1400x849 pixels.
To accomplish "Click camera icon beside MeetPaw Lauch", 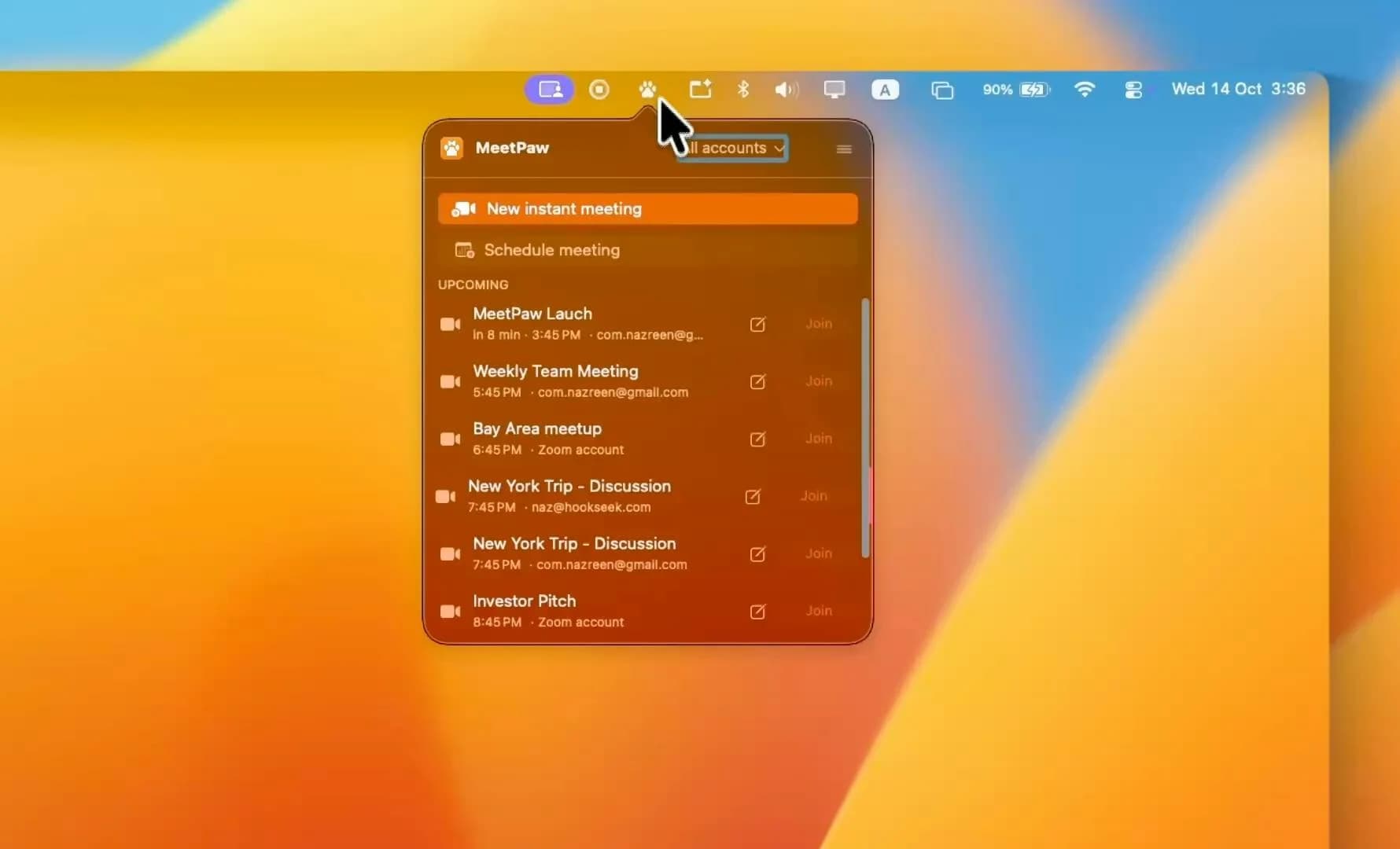I will pos(450,324).
